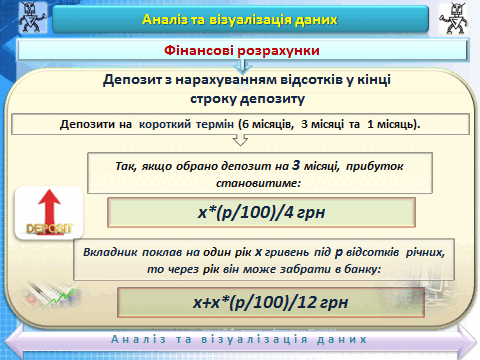Image resolution: width=480 pixels, height=360 pixels.
Task: Click the text "строку депозиту"
Action: [247, 99]
